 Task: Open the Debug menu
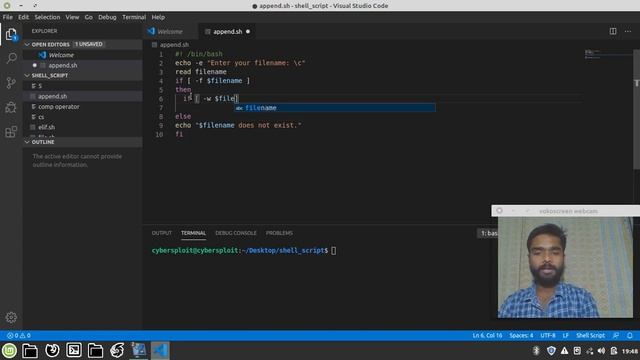pyautogui.click(x=107, y=17)
